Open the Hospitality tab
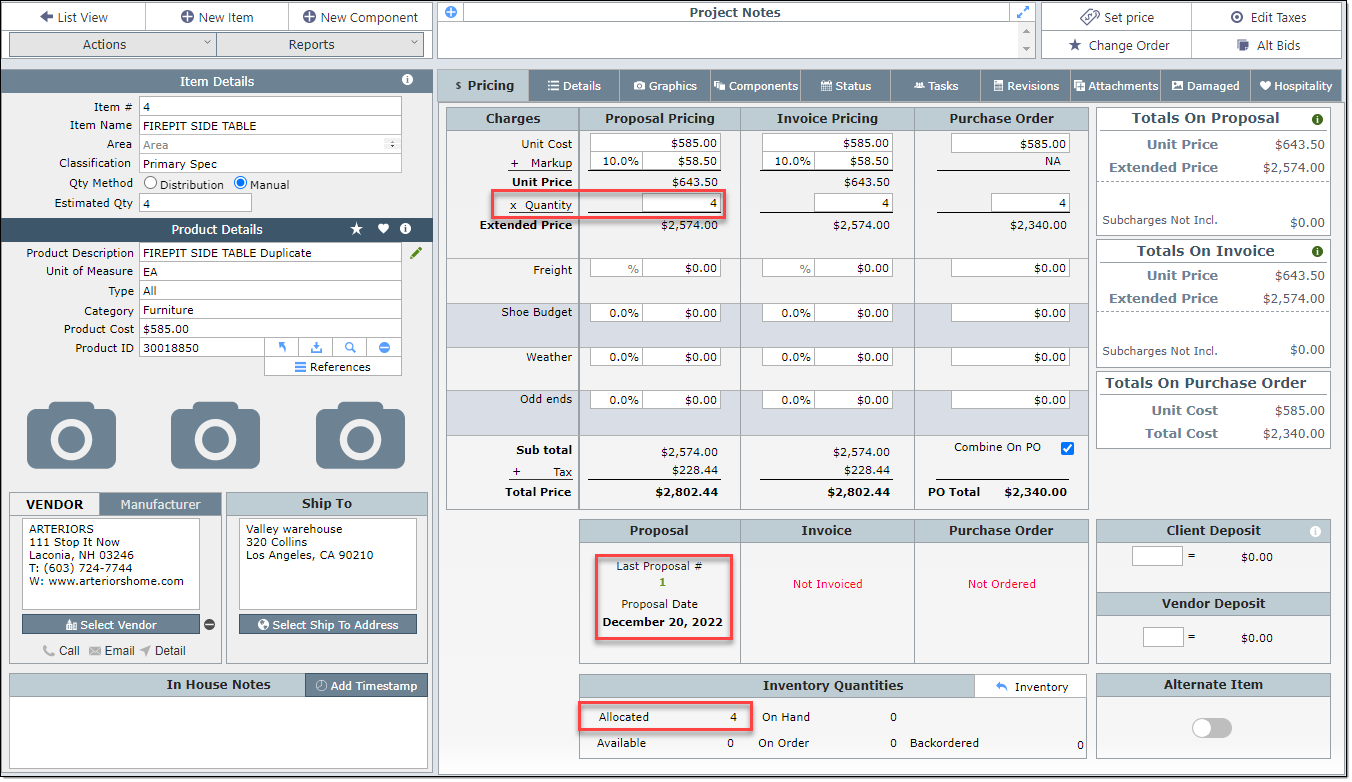 pos(1296,86)
